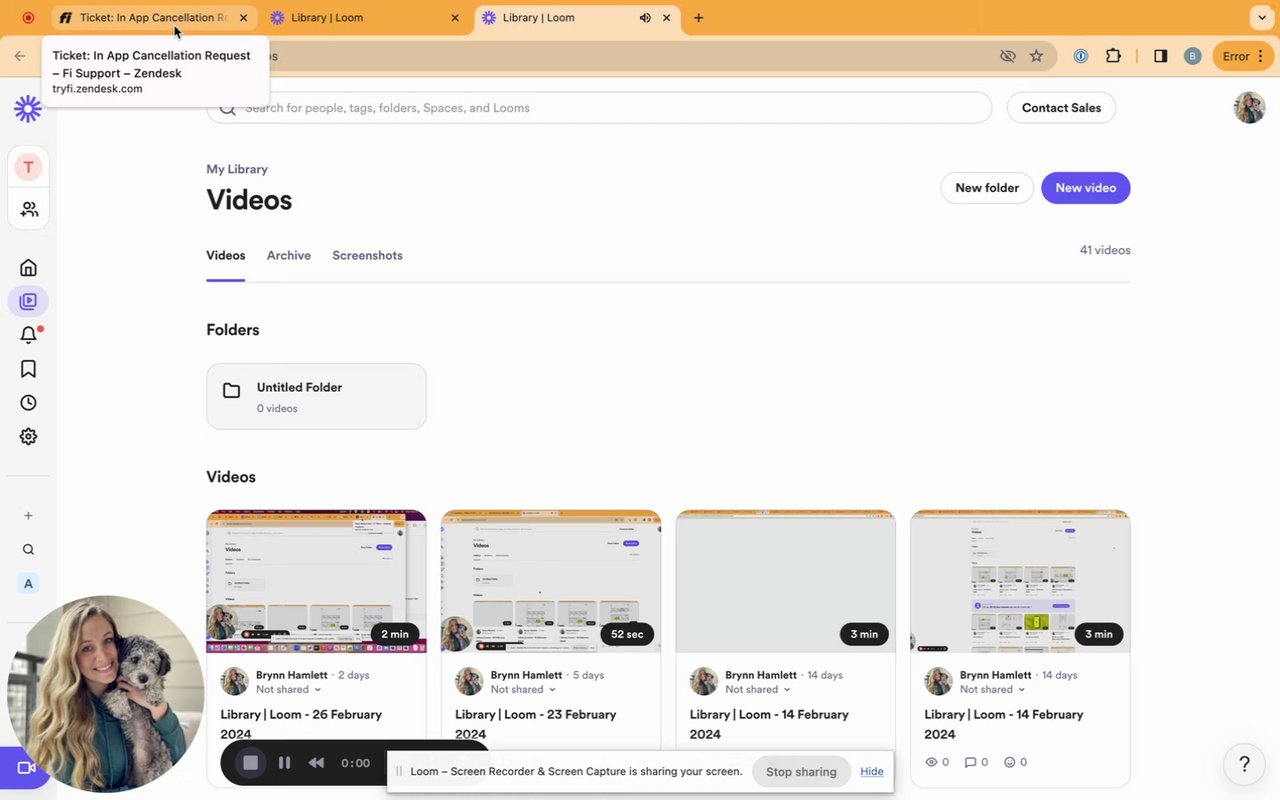Pause the Loom recording

click(x=285, y=763)
